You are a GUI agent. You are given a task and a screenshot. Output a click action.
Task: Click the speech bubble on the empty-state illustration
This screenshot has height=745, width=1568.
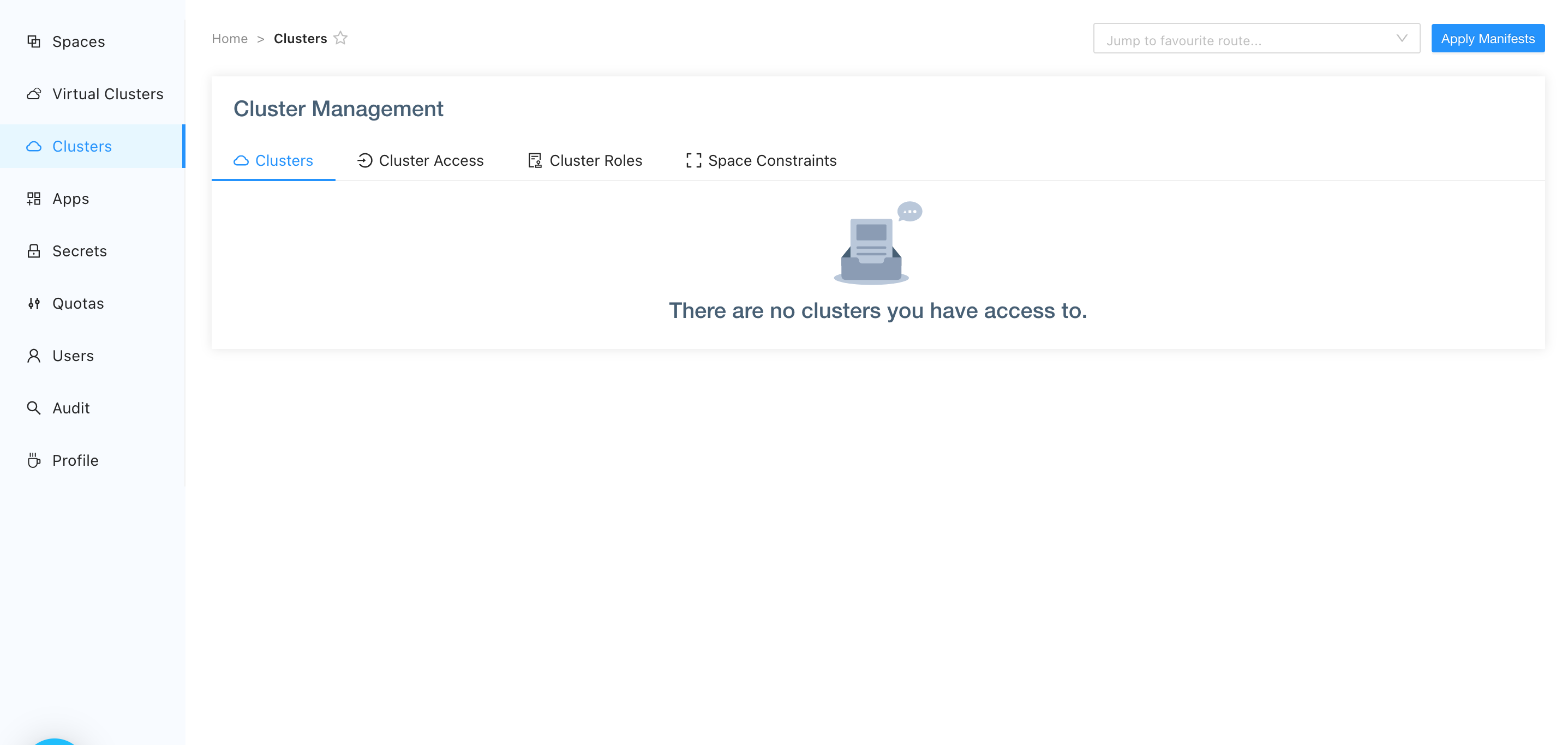click(909, 212)
